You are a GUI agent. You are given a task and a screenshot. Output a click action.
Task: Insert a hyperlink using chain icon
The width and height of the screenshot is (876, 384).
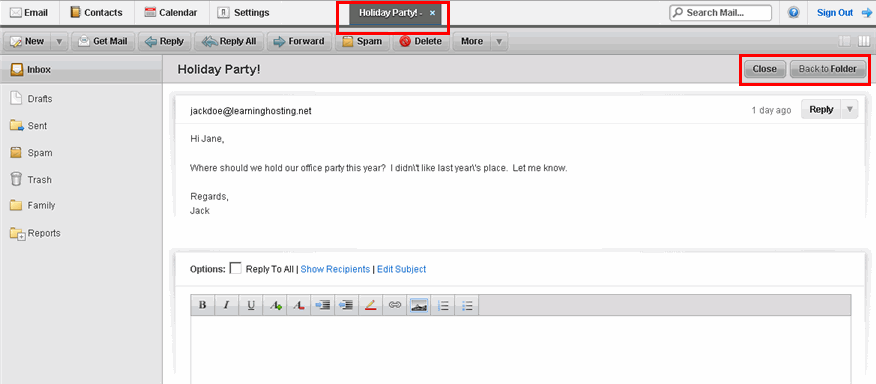click(395, 305)
